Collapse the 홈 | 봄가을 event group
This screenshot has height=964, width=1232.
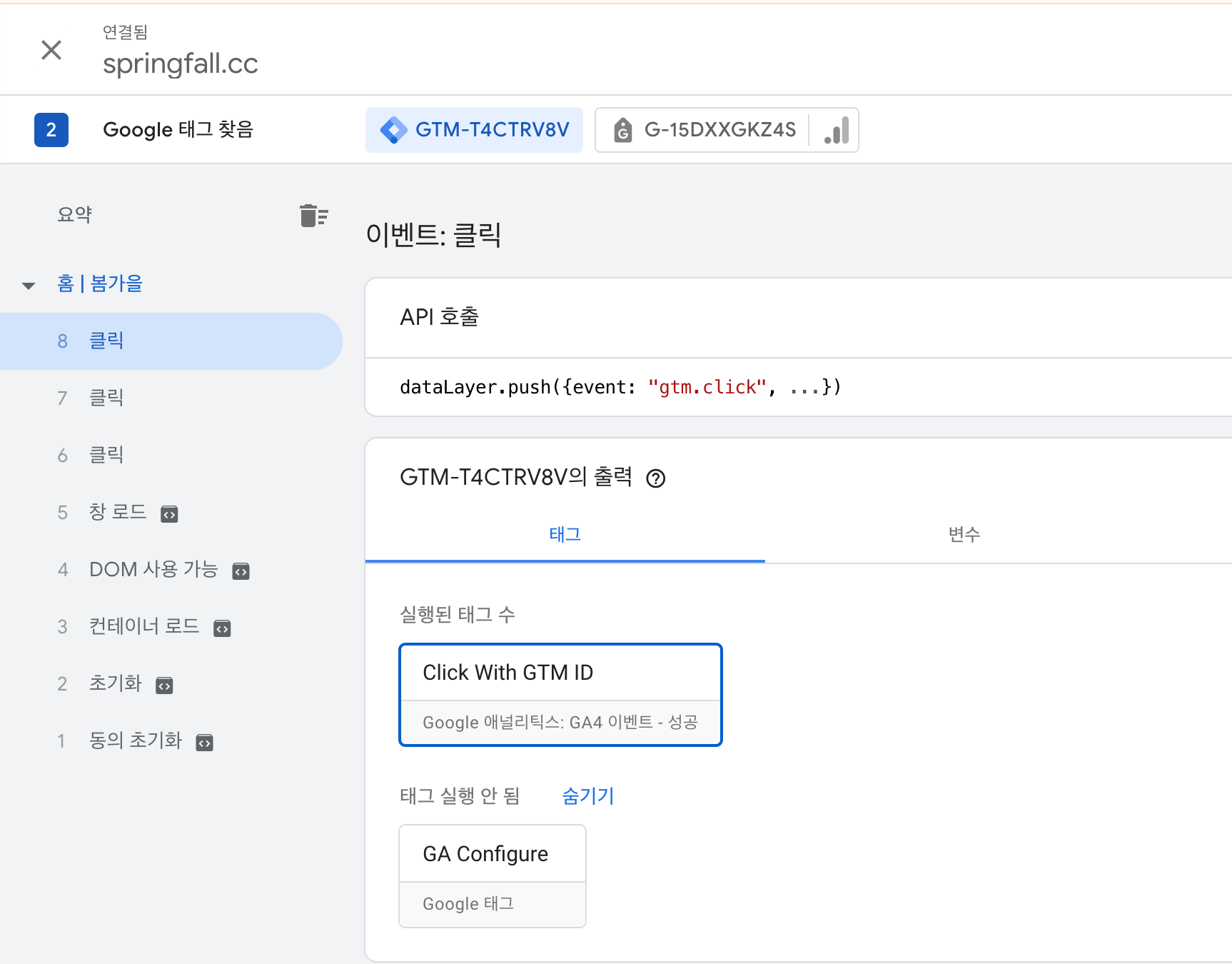tap(29, 284)
